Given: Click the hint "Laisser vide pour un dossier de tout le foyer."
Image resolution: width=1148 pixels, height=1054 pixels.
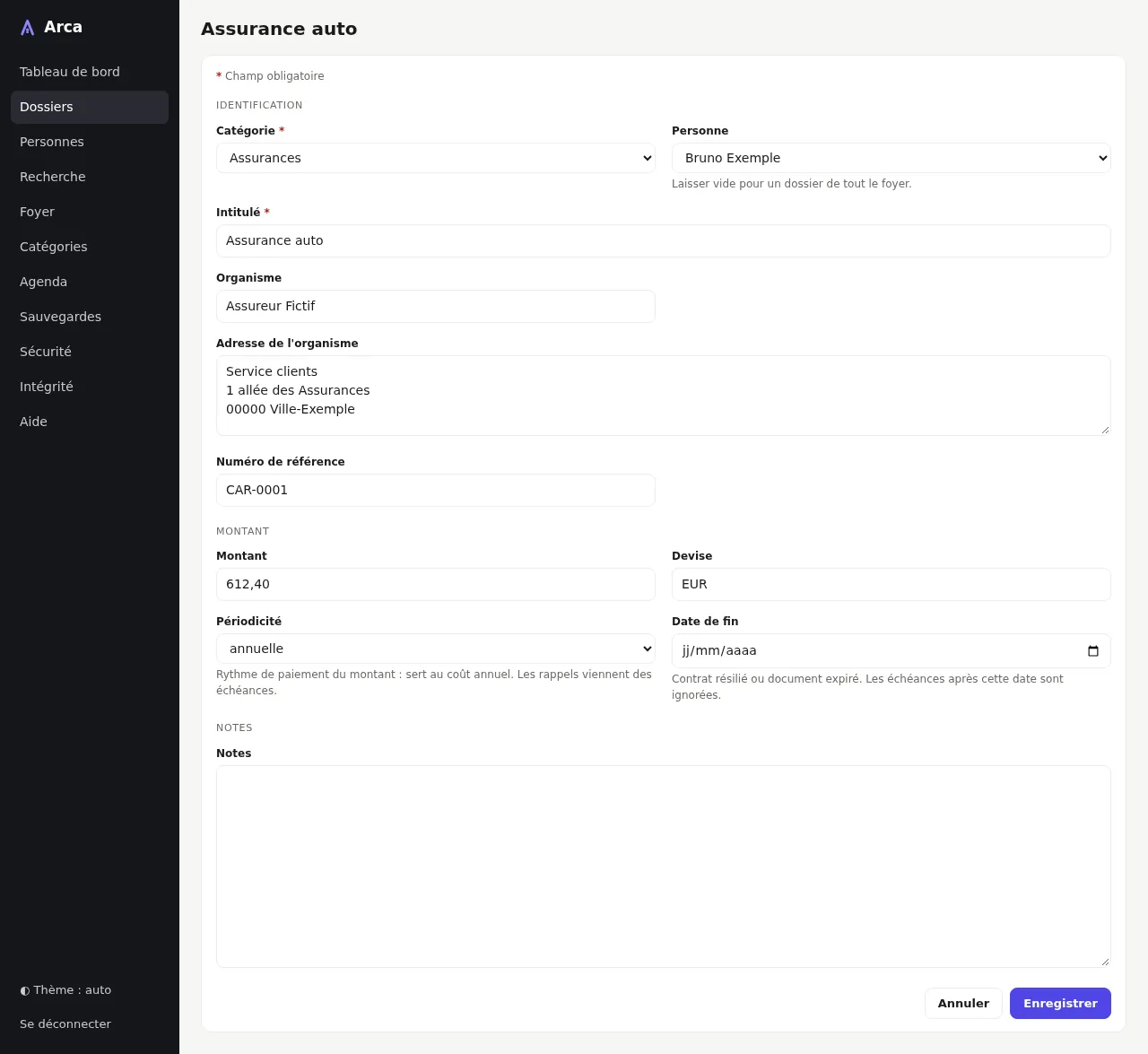Looking at the screenshot, I should coord(792,184).
